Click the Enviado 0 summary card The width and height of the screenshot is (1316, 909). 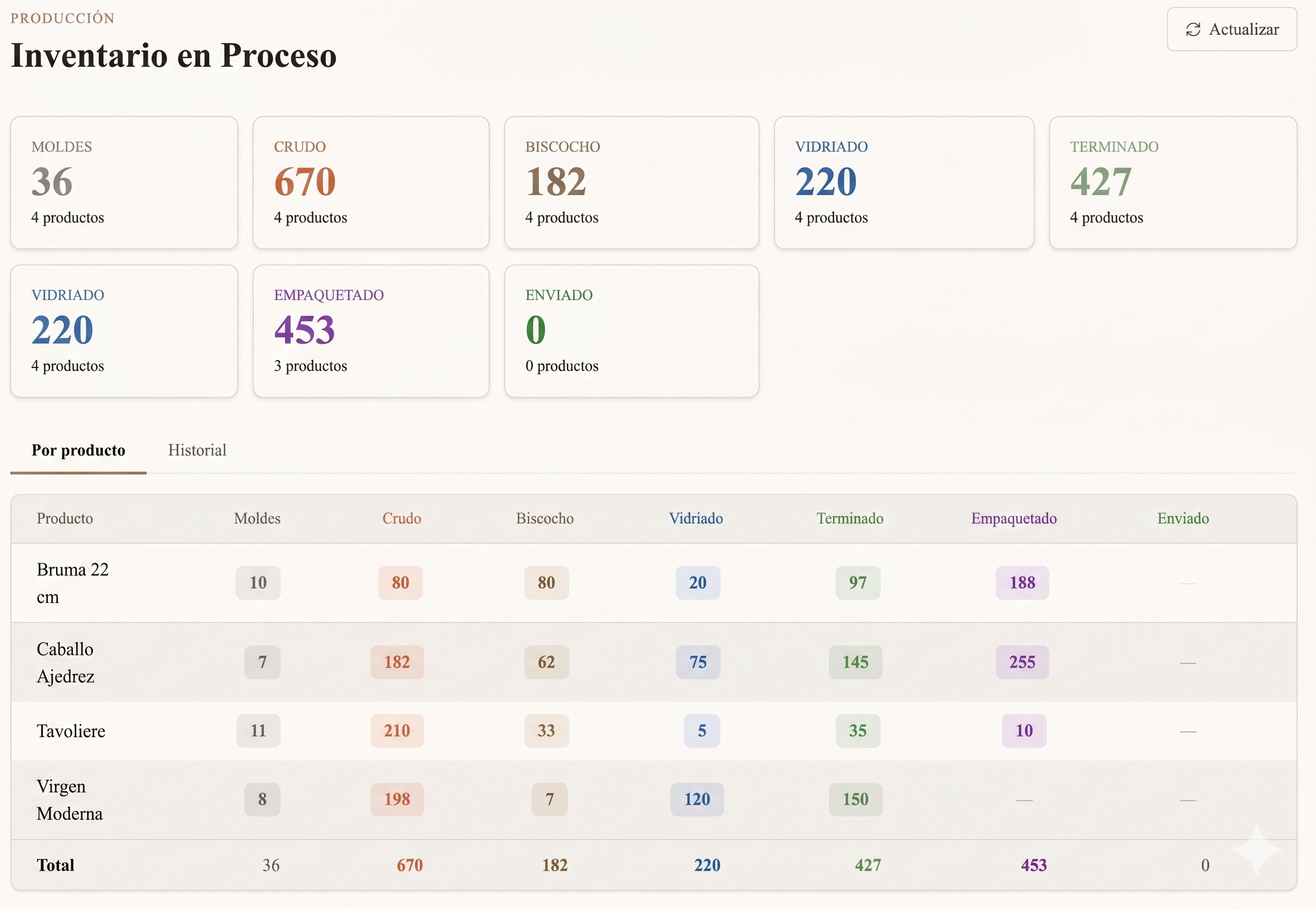coord(631,331)
